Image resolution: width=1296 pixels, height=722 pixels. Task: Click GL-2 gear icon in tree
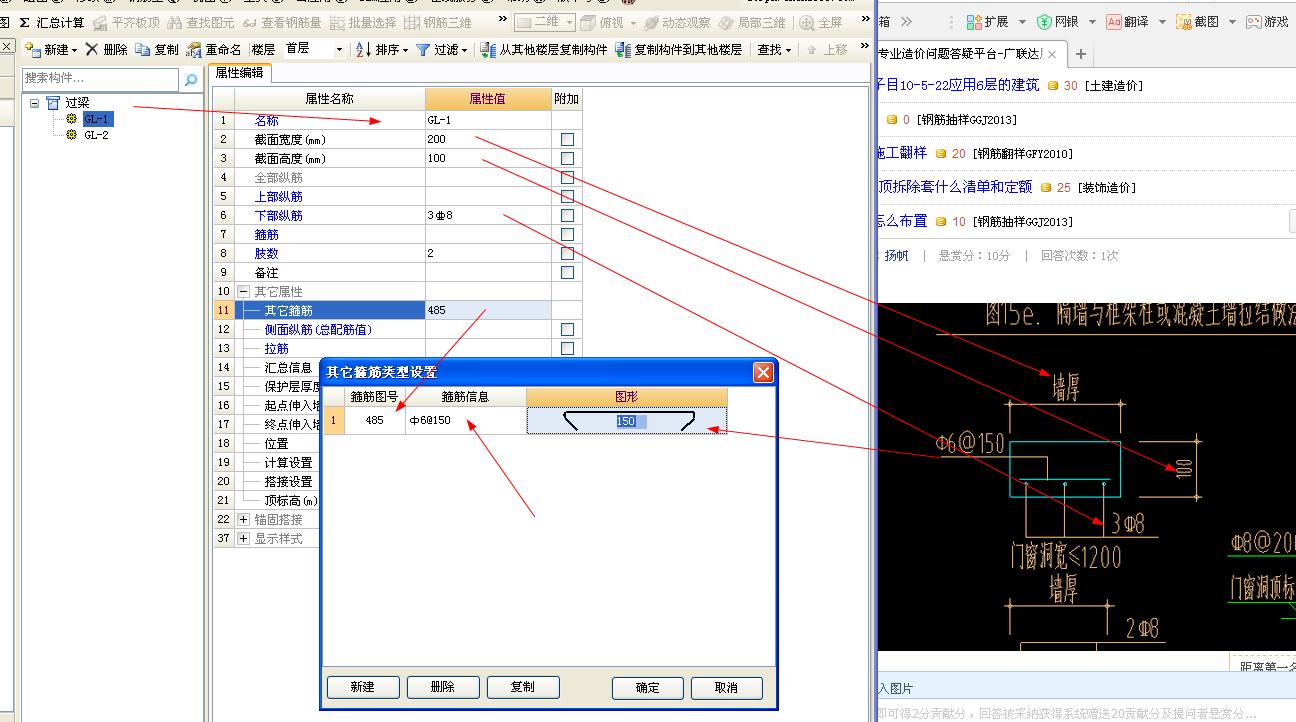coord(72,135)
